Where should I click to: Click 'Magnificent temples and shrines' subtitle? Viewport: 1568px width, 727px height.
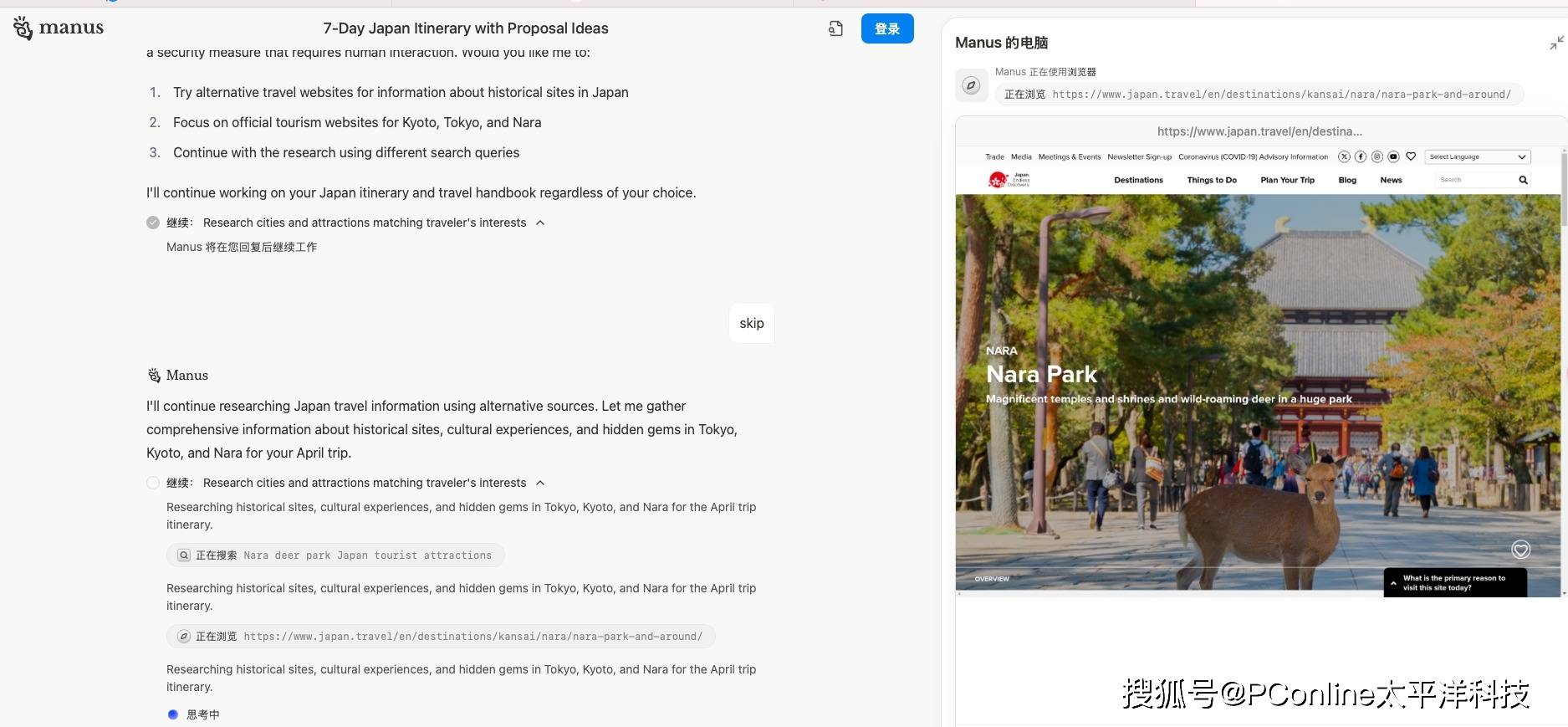pyautogui.click(x=1169, y=399)
